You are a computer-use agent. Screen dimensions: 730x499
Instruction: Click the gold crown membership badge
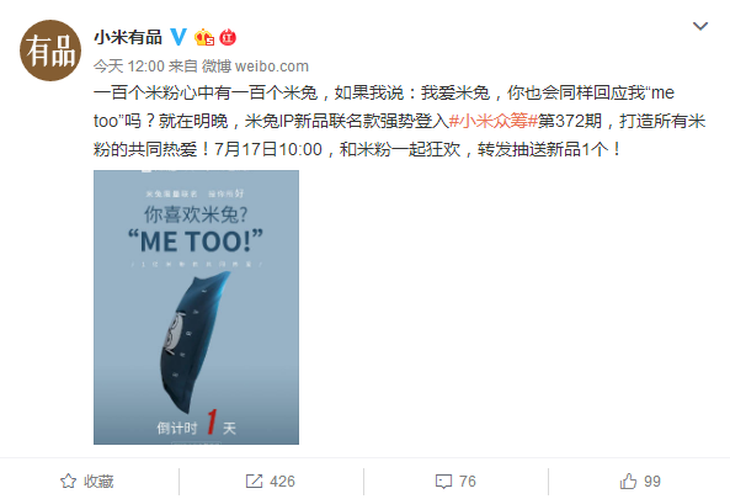point(204,37)
